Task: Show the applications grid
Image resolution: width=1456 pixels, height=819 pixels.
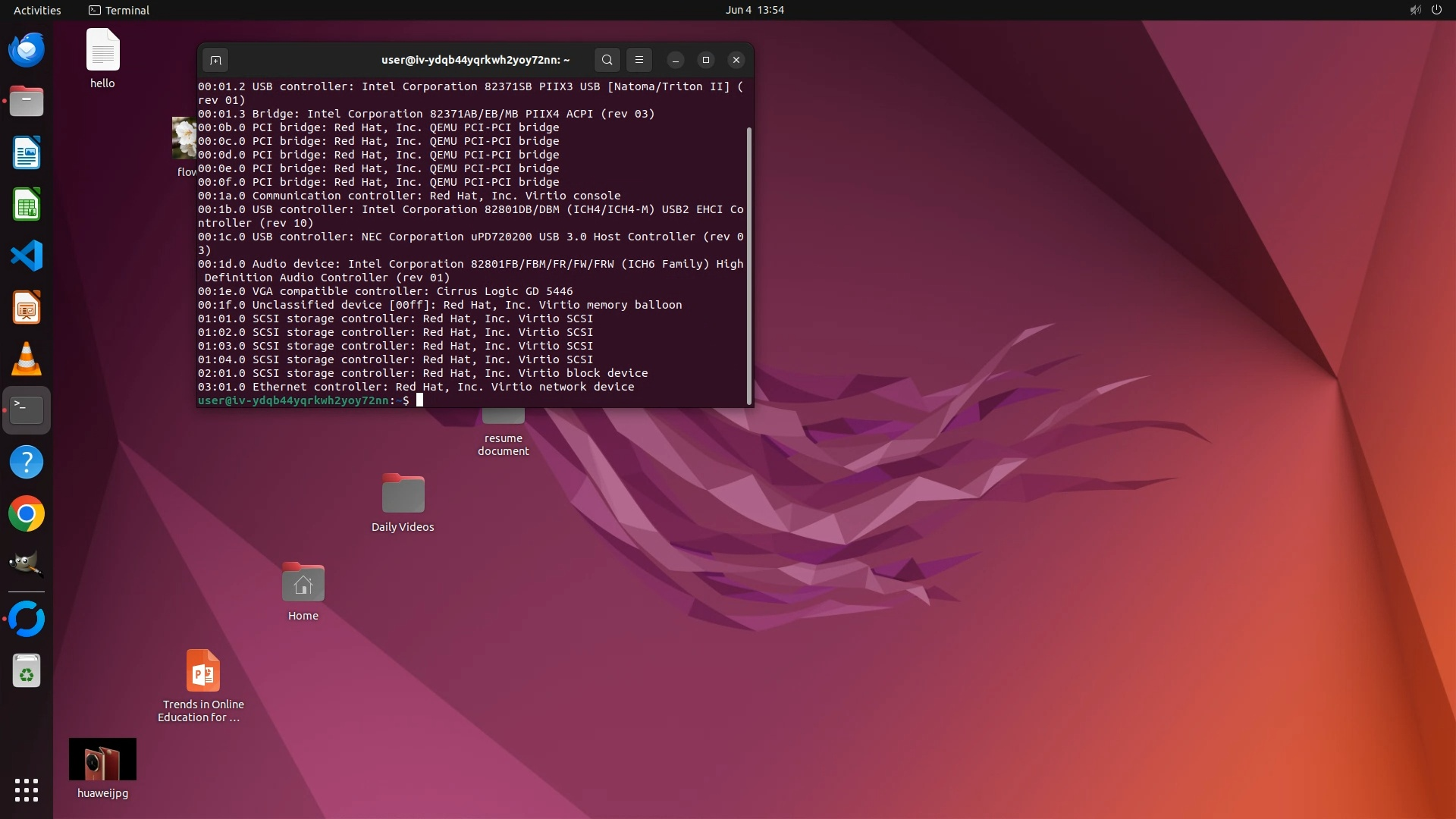Action: tap(27, 790)
